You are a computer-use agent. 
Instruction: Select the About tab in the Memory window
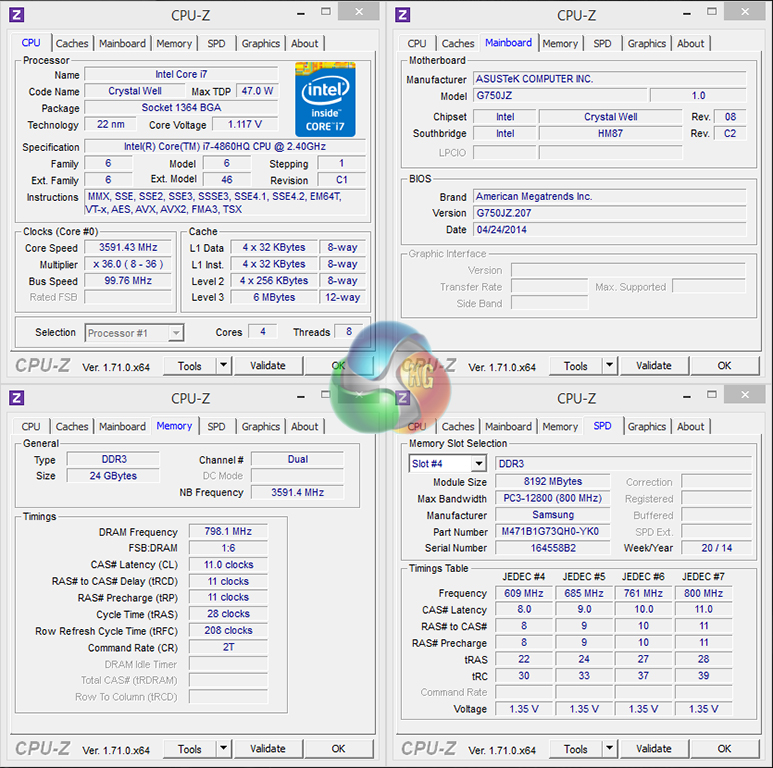tap(304, 427)
